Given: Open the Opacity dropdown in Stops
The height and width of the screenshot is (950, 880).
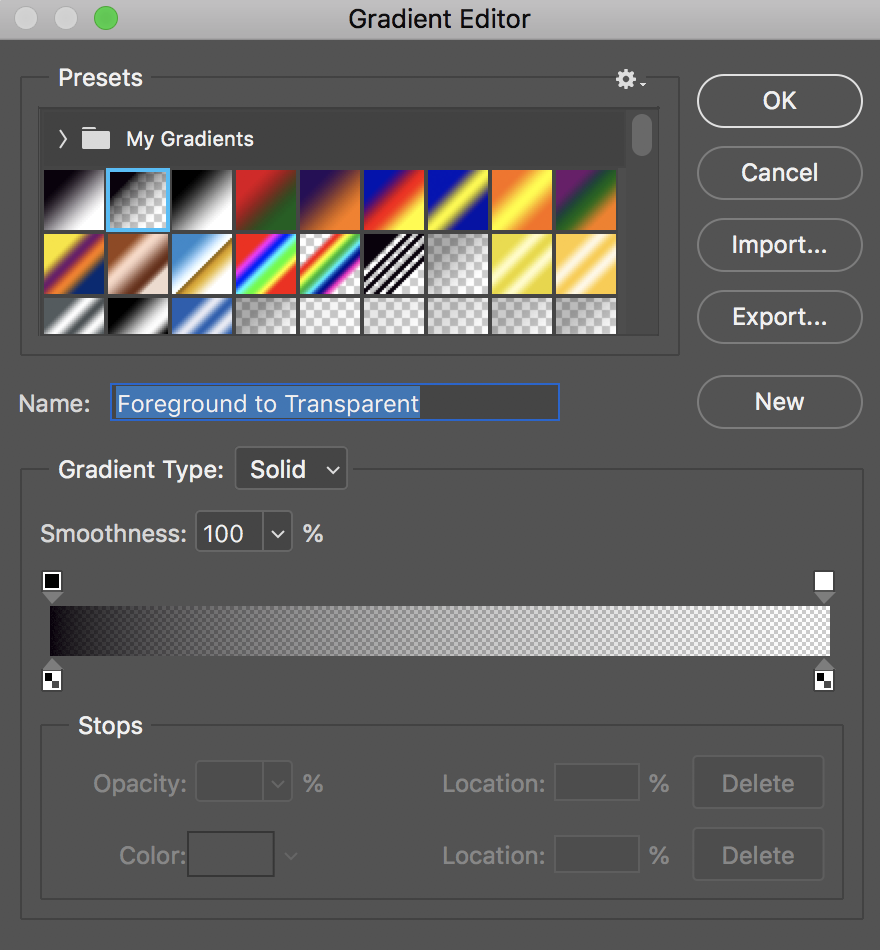Looking at the screenshot, I should click(277, 783).
